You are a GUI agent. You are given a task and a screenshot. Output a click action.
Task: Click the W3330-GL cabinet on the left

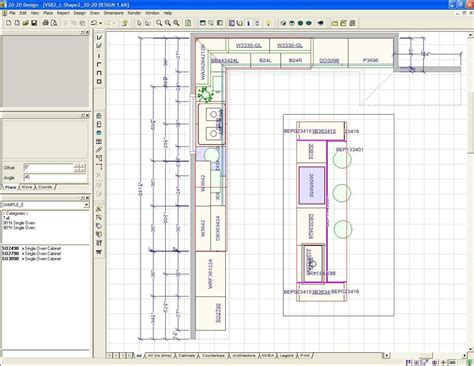248,45
